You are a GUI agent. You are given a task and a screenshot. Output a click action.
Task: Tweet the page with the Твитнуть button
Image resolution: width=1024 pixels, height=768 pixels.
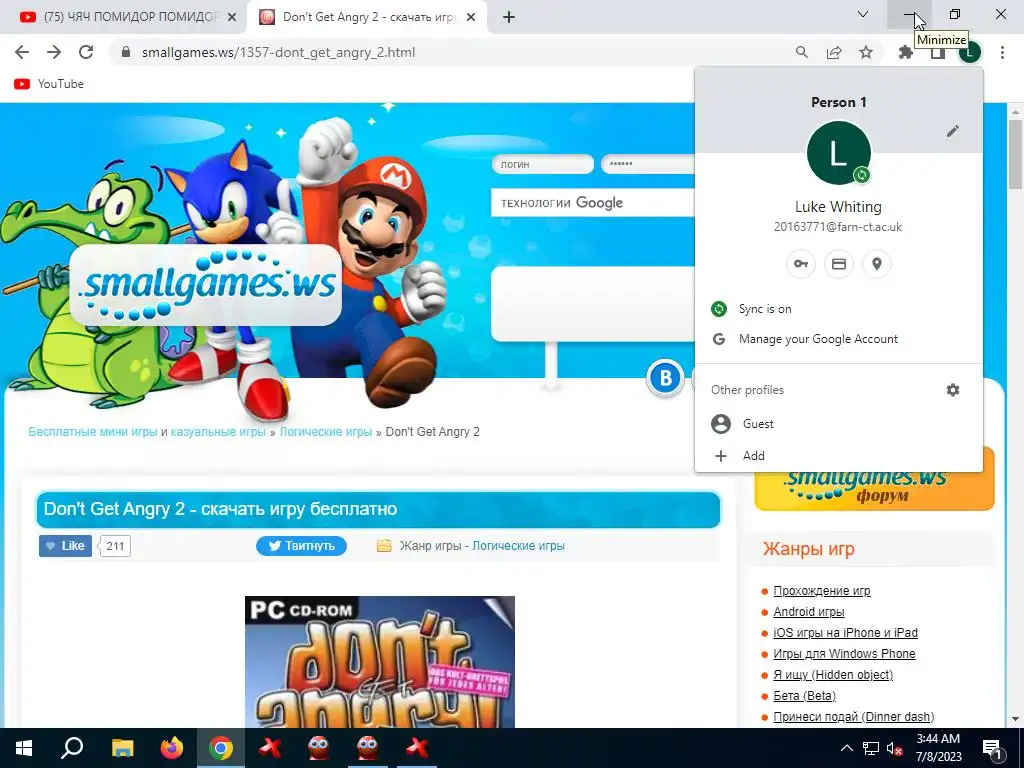[301, 546]
